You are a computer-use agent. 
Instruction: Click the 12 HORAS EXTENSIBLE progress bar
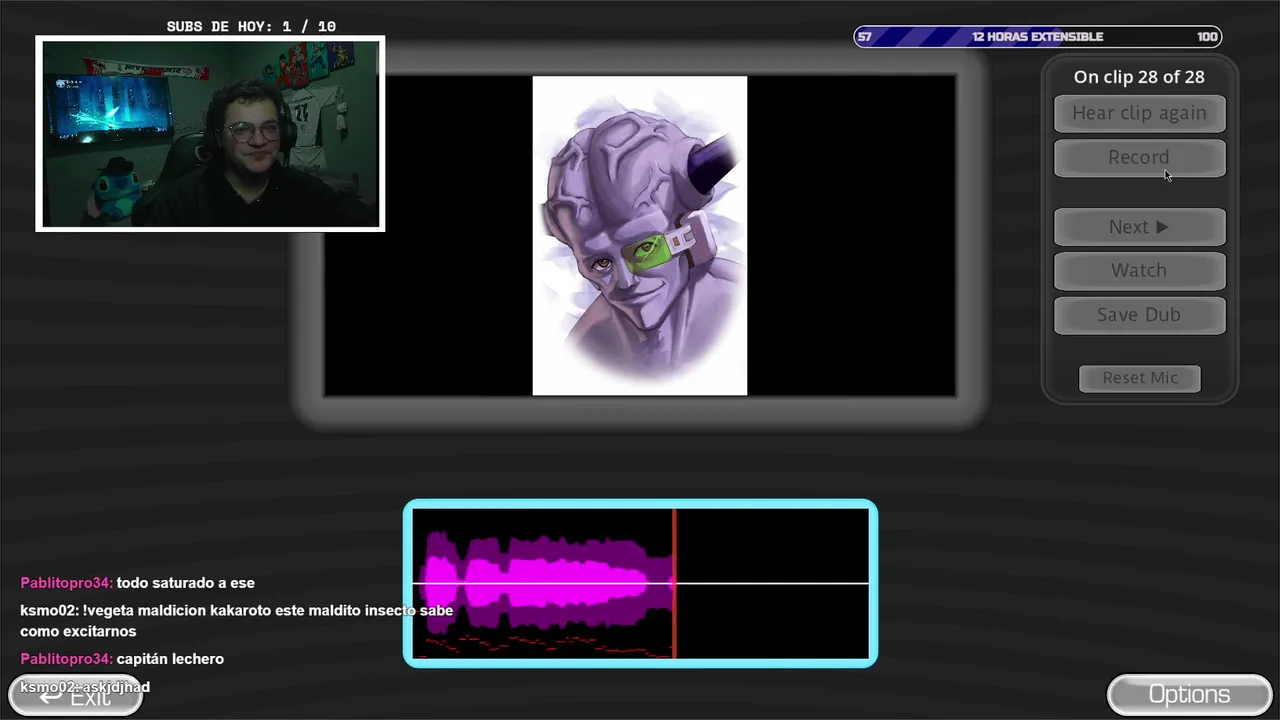[1037, 37]
